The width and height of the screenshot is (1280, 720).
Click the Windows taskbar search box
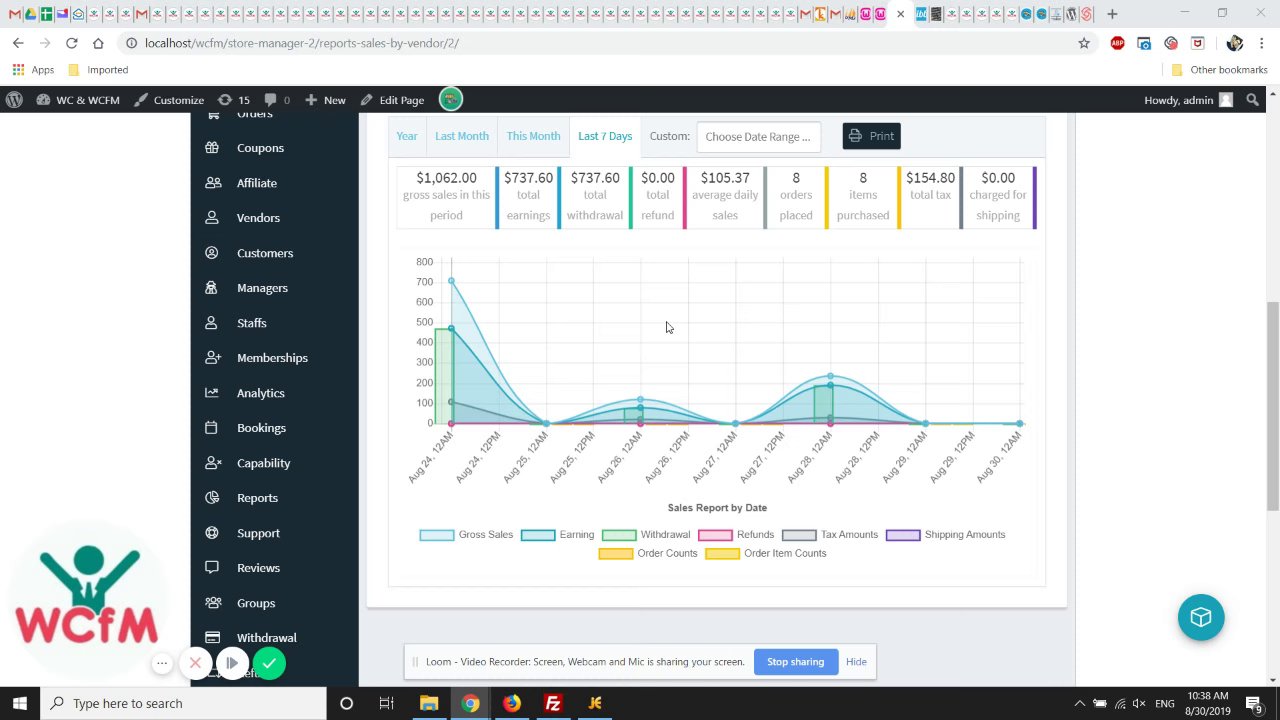click(x=184, y=703)
